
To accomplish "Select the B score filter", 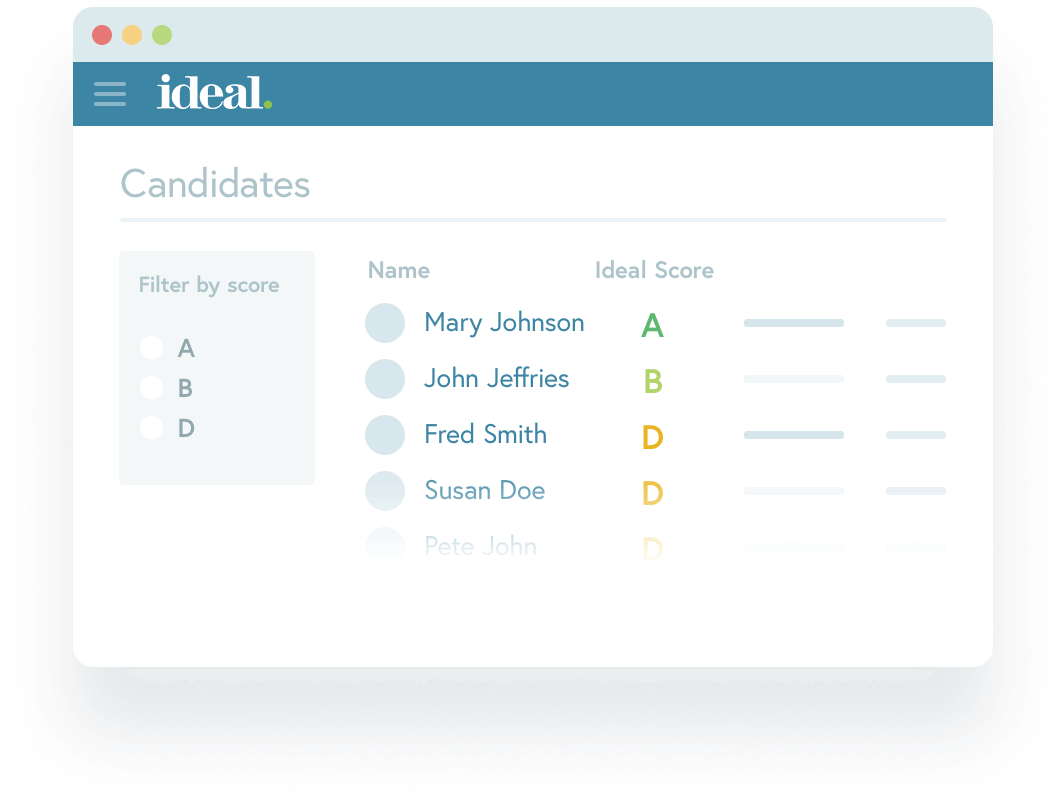I will [x=152, y=388].
